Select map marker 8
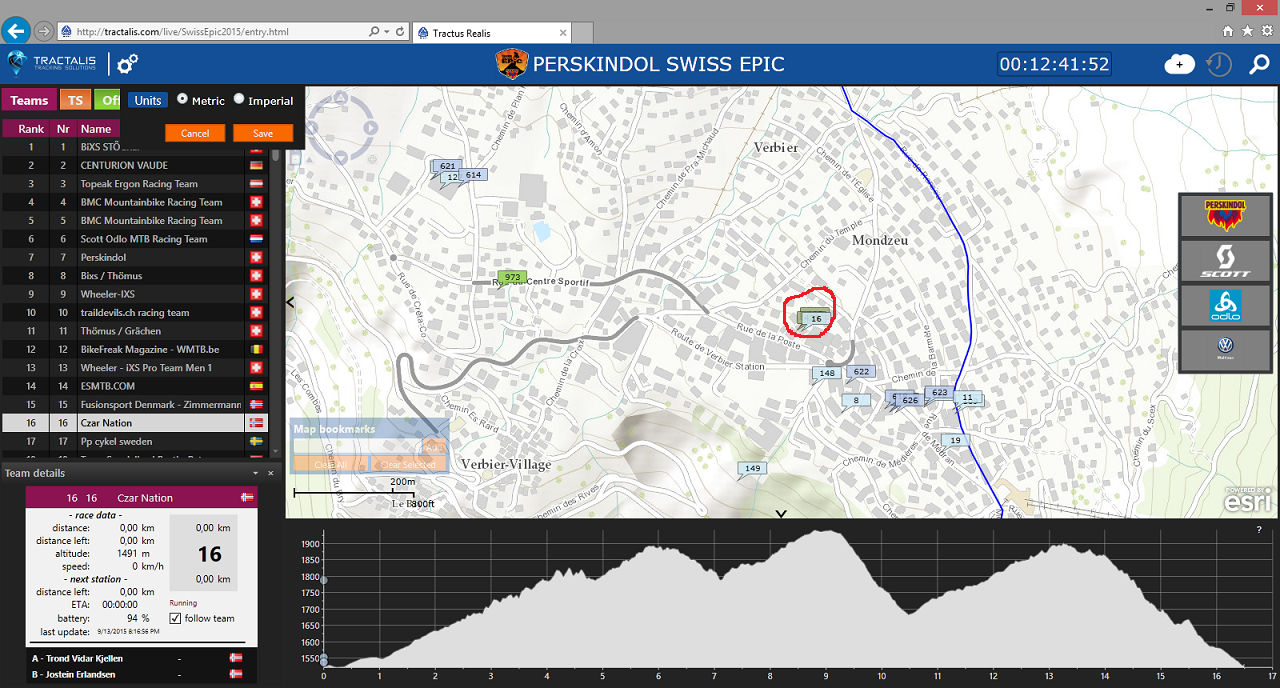This screenshot has width=1280, height=688. pos(856,400)
